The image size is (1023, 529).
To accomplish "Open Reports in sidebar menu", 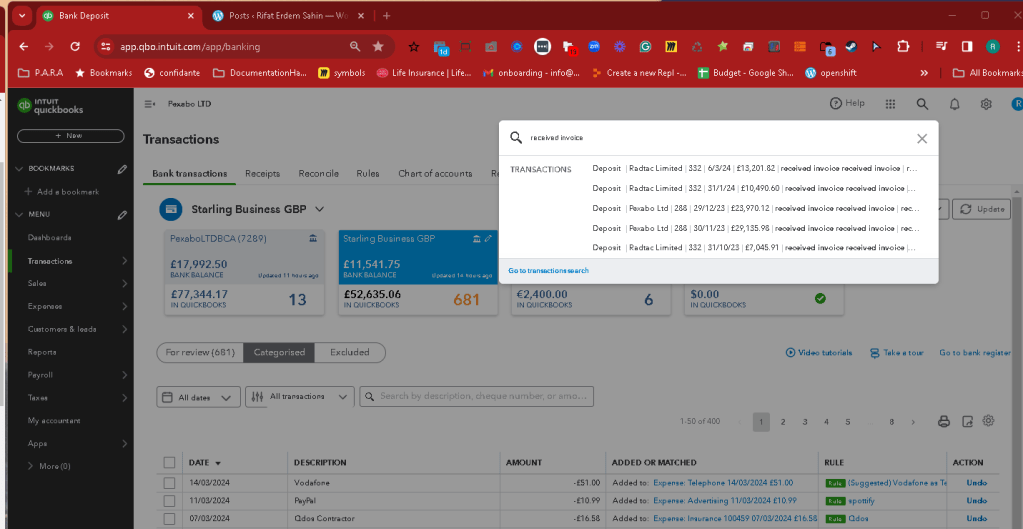I will [42, 352].
